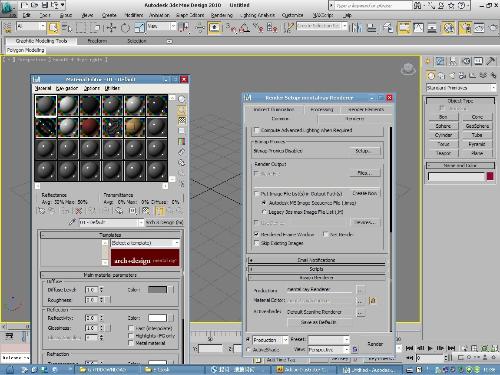Open the Utilities hammer panel tab
500x375 pixels.
(x=490, y=61)
